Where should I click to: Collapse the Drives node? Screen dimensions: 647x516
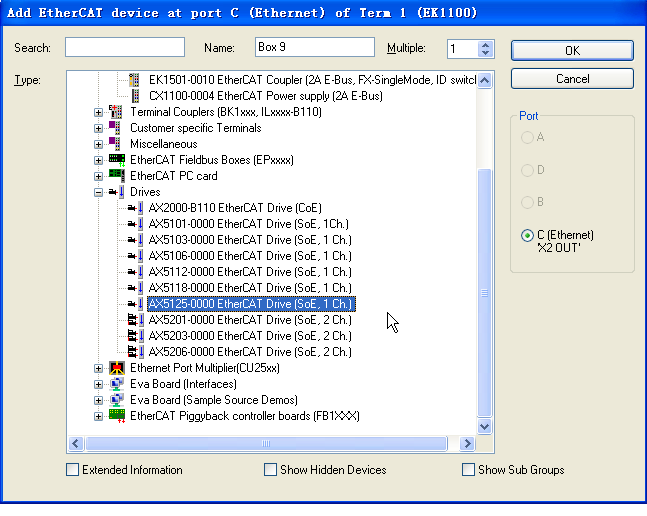[x=98, y=192]
